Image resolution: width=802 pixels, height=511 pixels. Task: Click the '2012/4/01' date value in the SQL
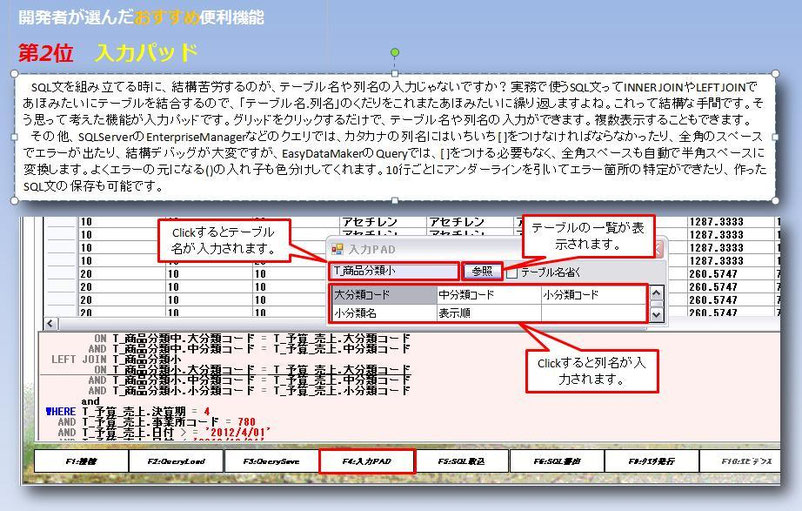239,432
